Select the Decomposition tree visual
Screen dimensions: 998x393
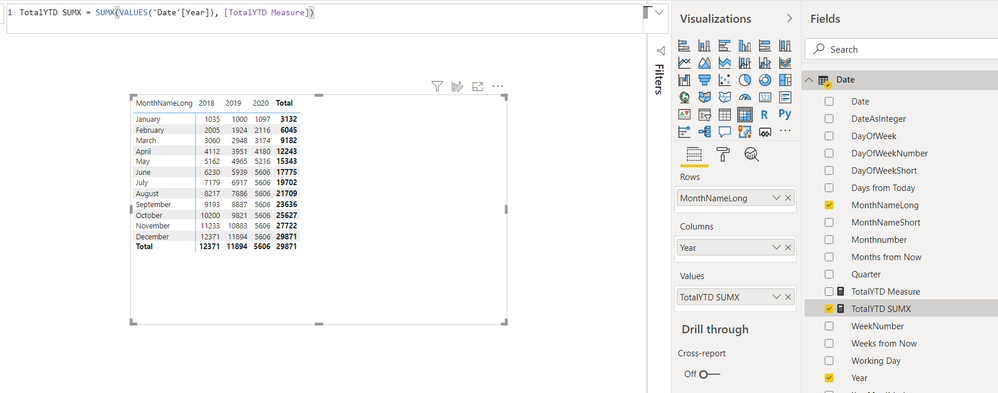[705, 132]
